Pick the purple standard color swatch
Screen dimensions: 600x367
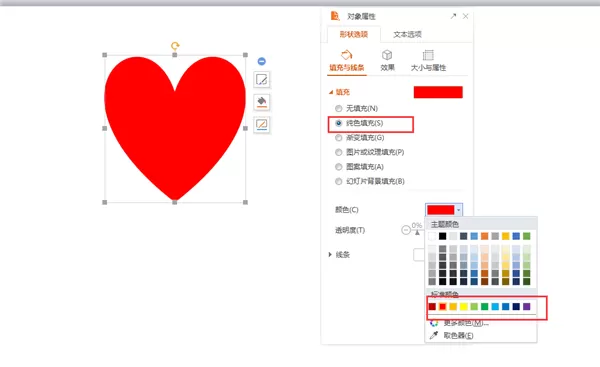pos(527,307)
